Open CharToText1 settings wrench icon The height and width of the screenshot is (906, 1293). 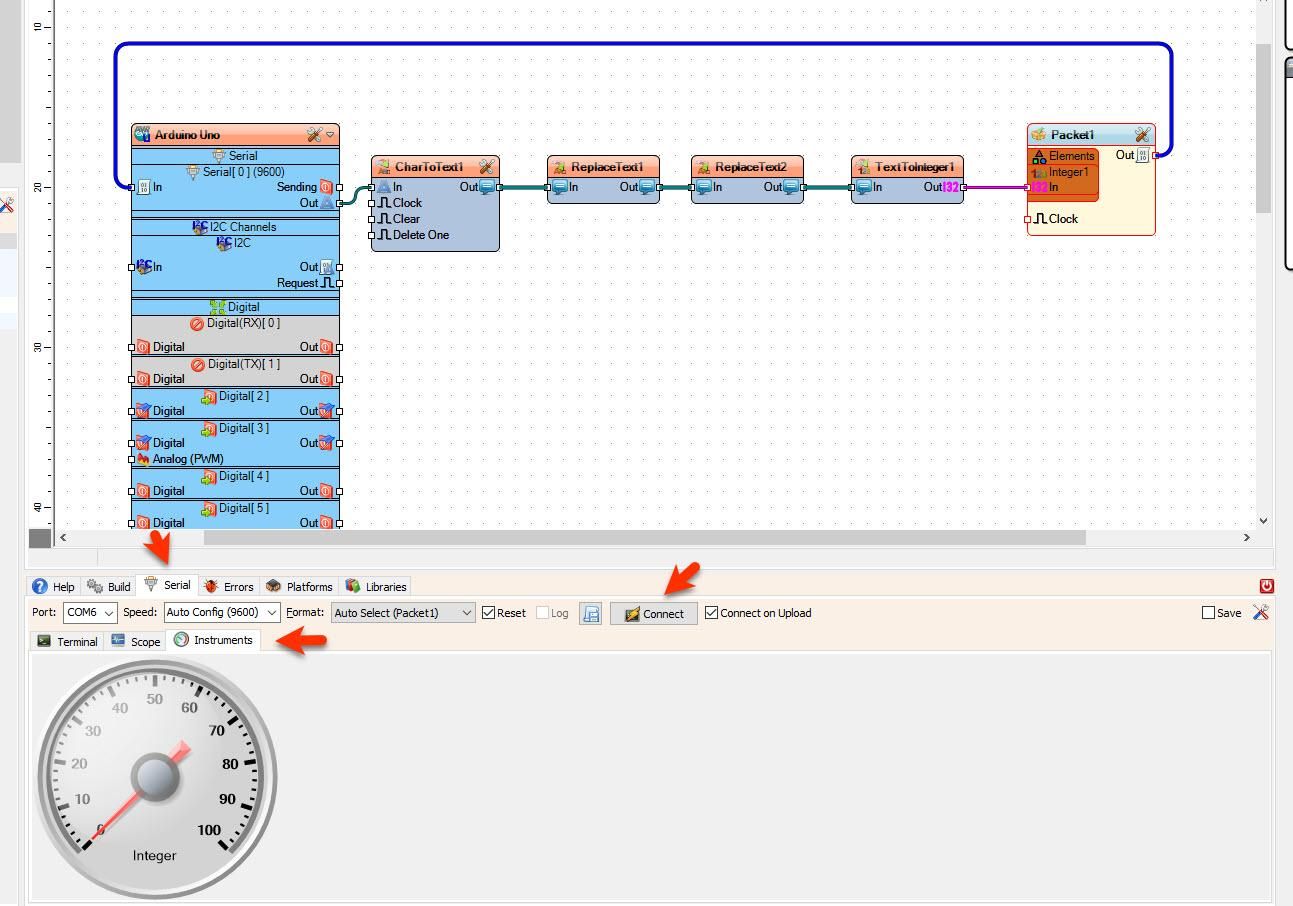pyautogui.click(x=487, y=166)
